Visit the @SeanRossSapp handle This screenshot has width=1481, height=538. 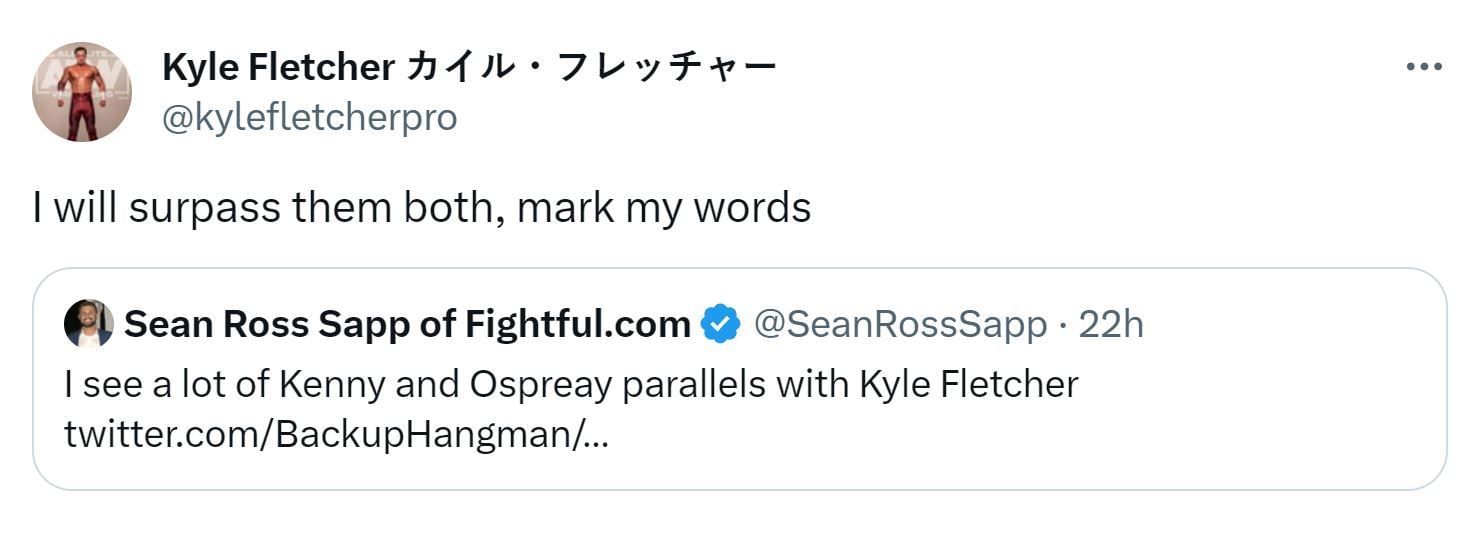[899, 324]
